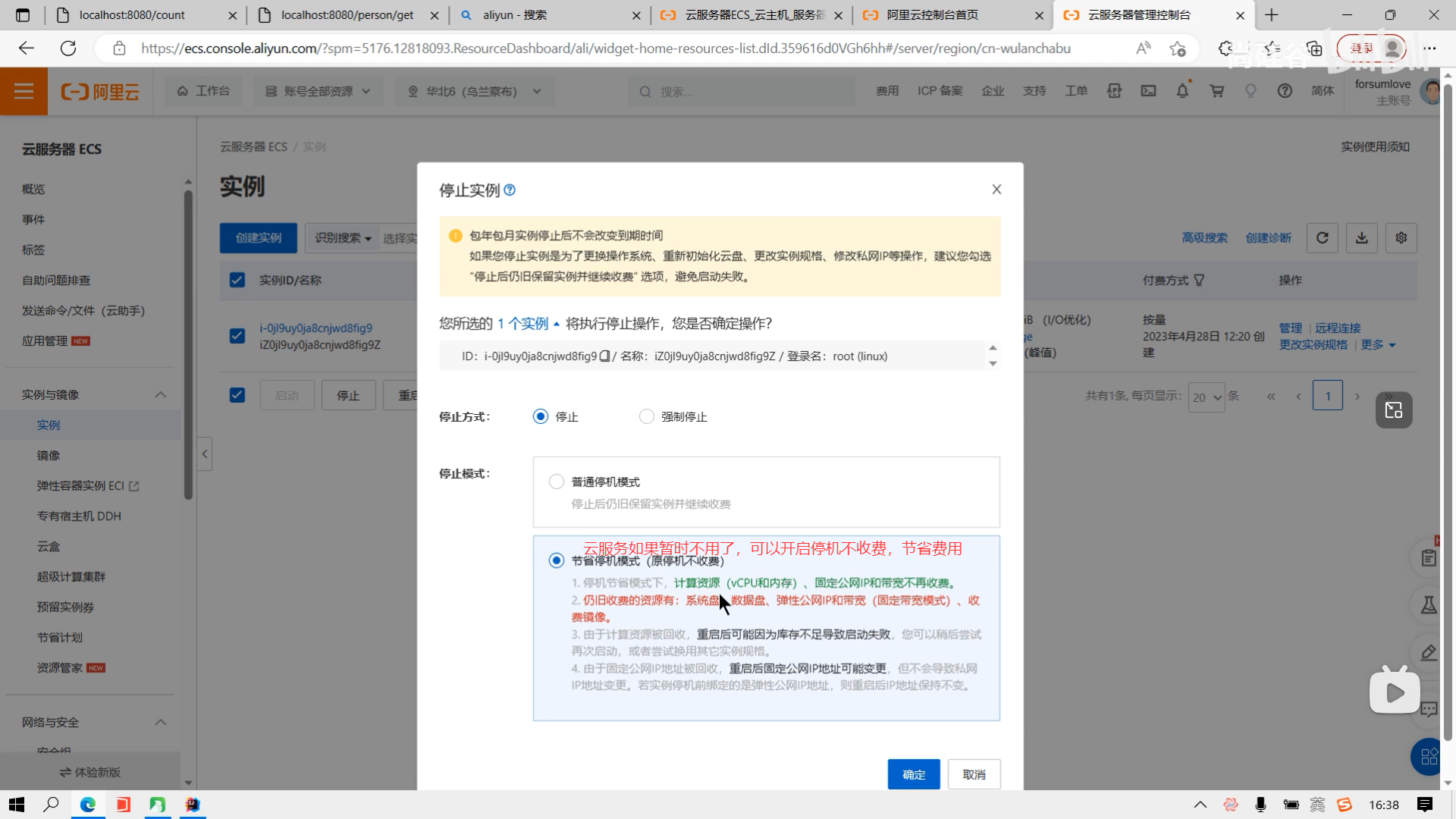Select normal shutdown mode (普通停机模式)
The width and height of the screenshot is (1456, 819).
click(x=557, y=482)
